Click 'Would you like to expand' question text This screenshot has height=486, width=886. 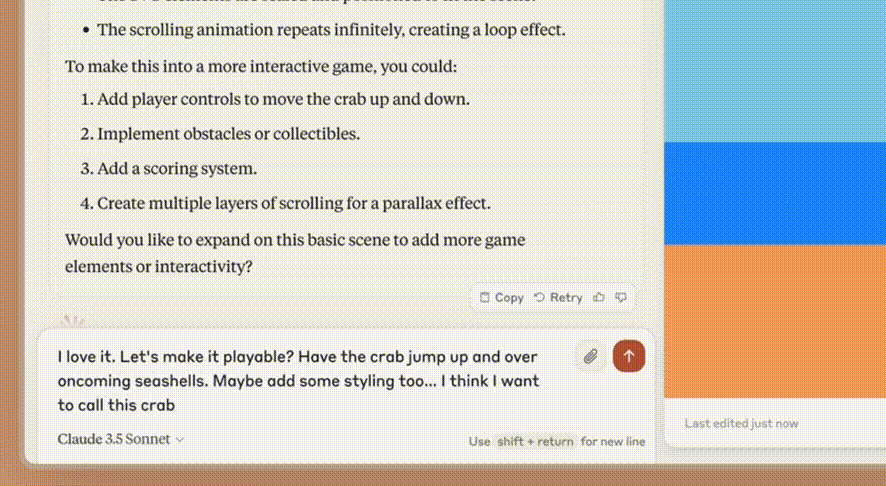point(295,253)
